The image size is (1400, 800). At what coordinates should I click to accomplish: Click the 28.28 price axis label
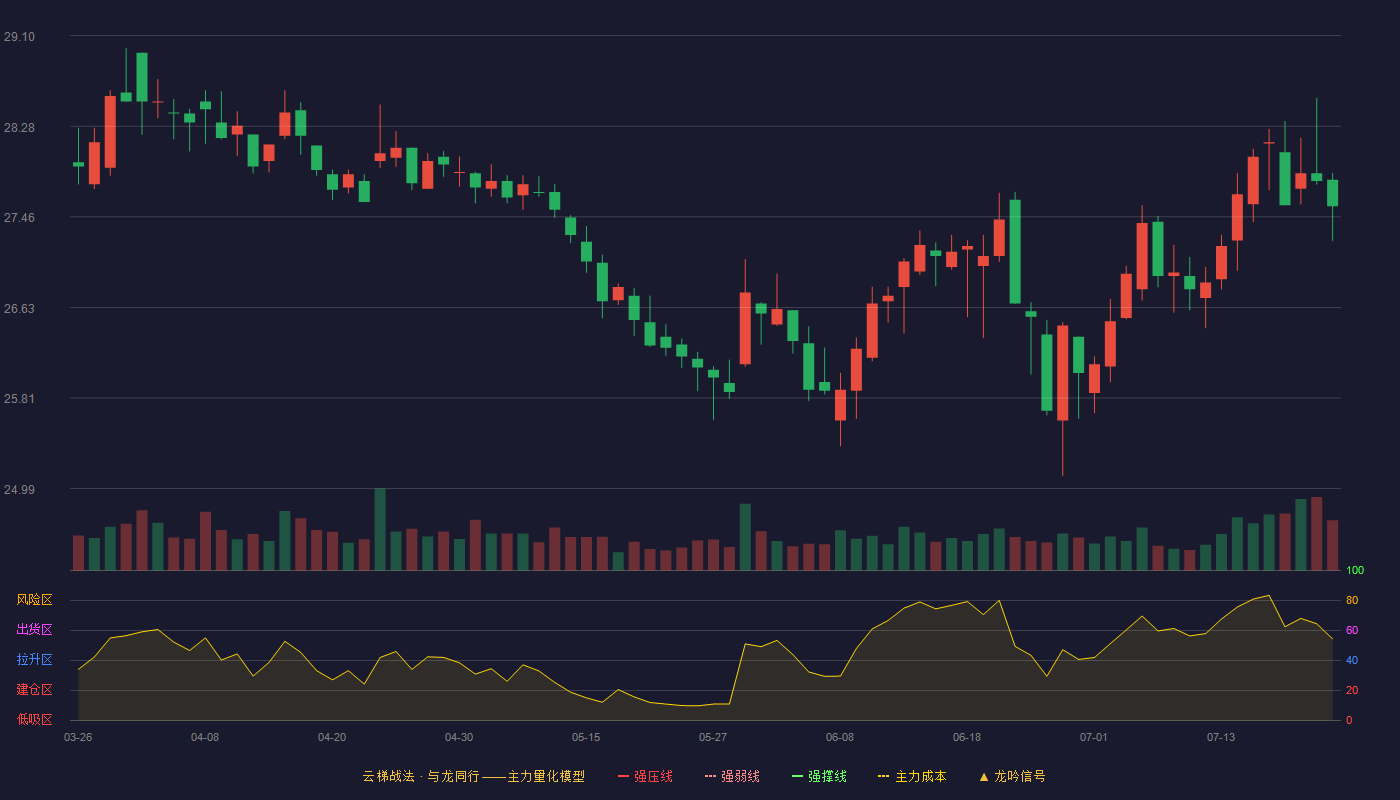pos(19,127)
